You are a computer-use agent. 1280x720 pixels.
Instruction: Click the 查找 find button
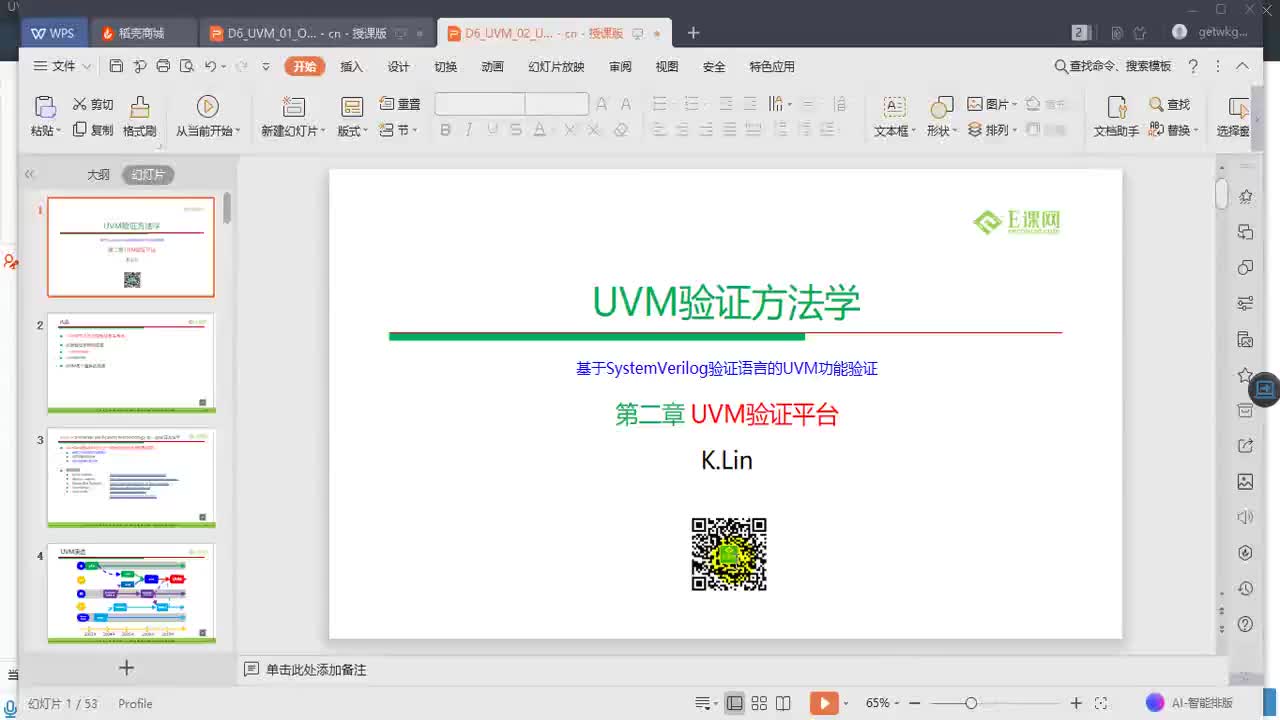(x=1170, y=104)
